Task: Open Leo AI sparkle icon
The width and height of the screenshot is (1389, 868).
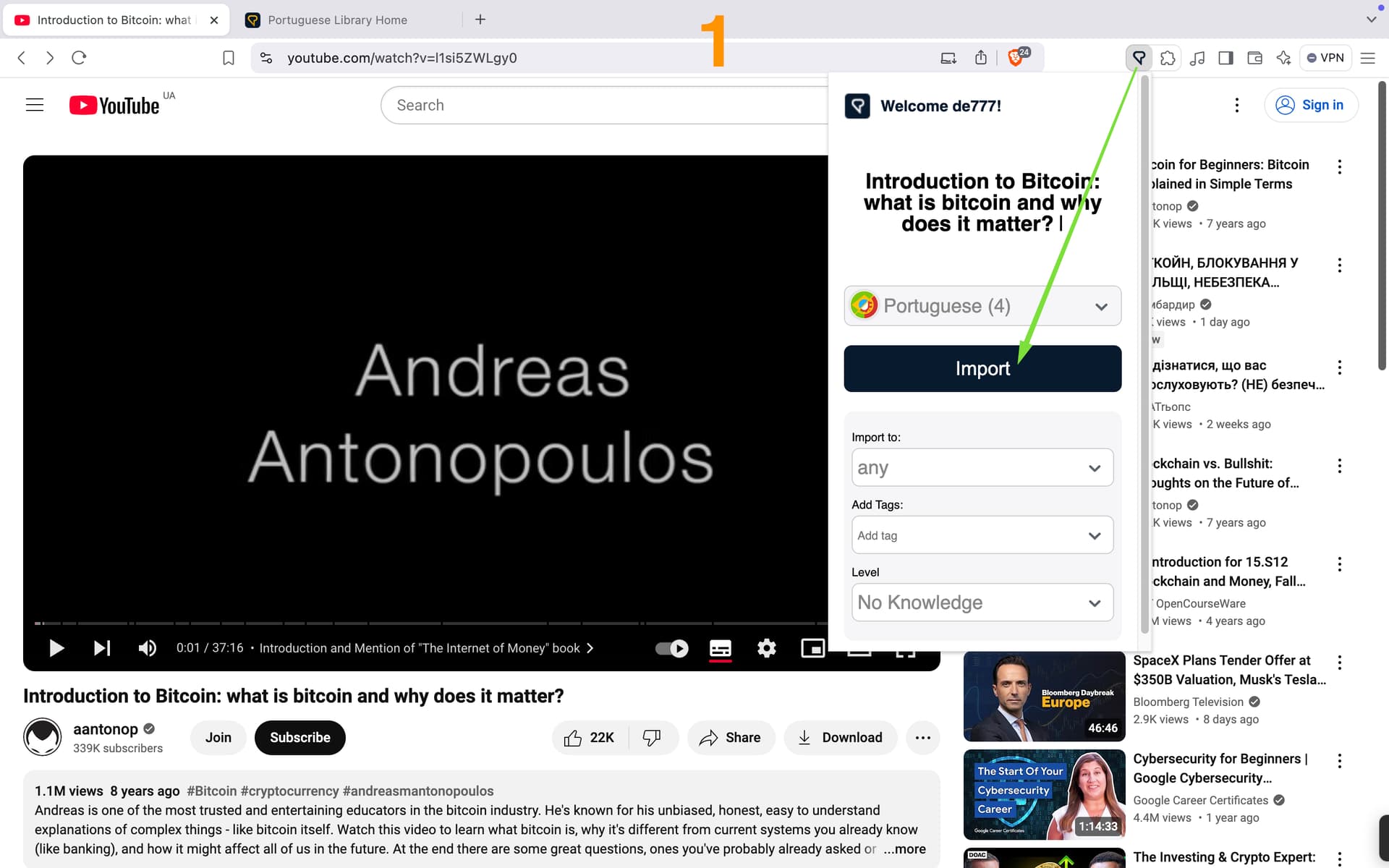Action: point(1283,58)
